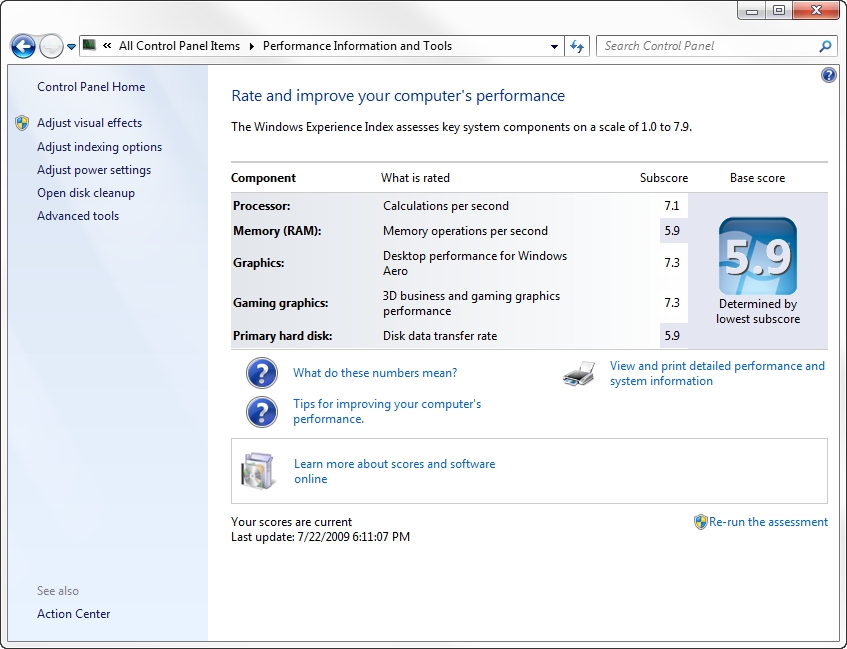Open the address bar history dropdown
847x649 pixels.
tap(554, 46)
